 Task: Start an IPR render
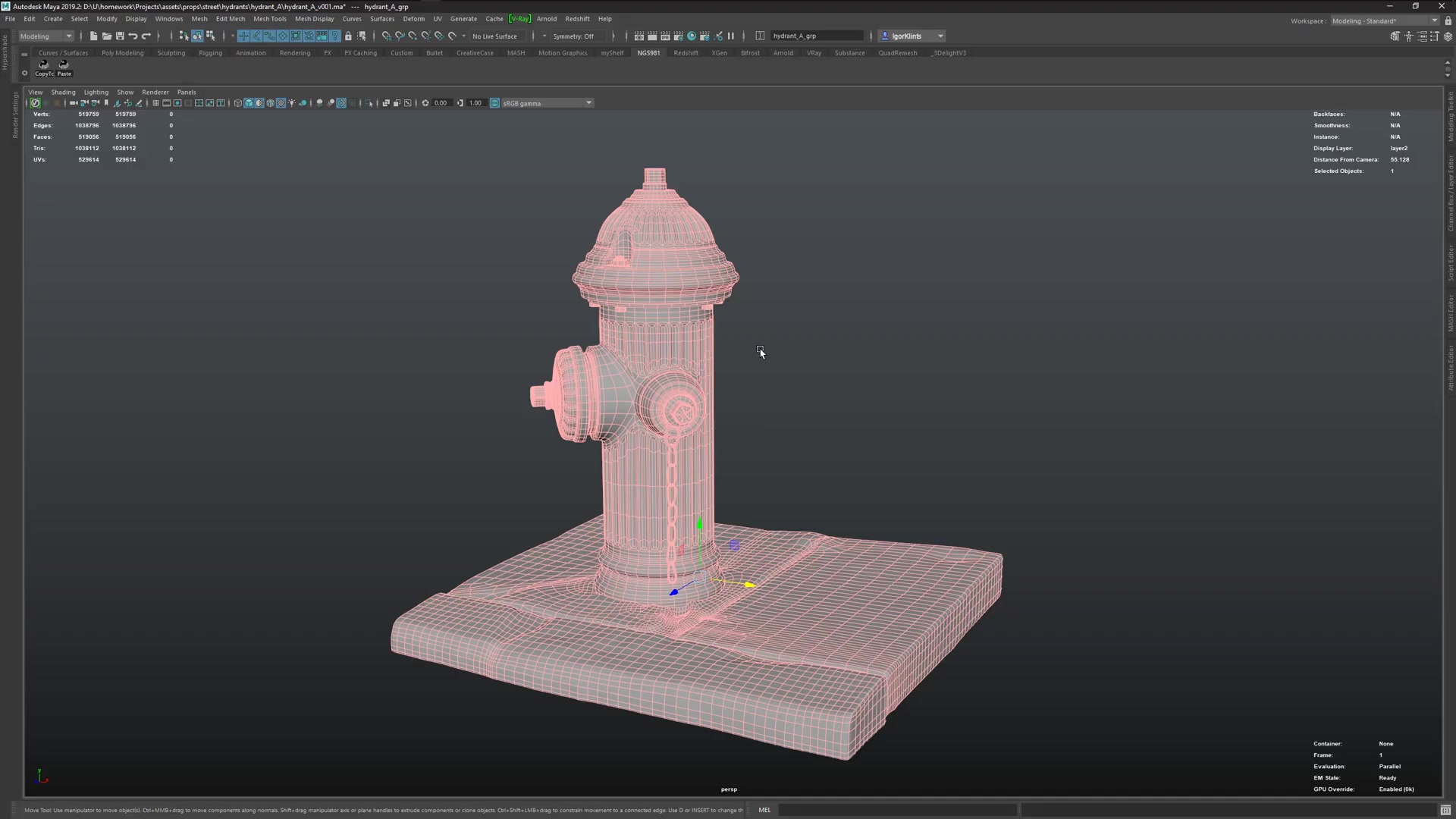click(665, 36)
